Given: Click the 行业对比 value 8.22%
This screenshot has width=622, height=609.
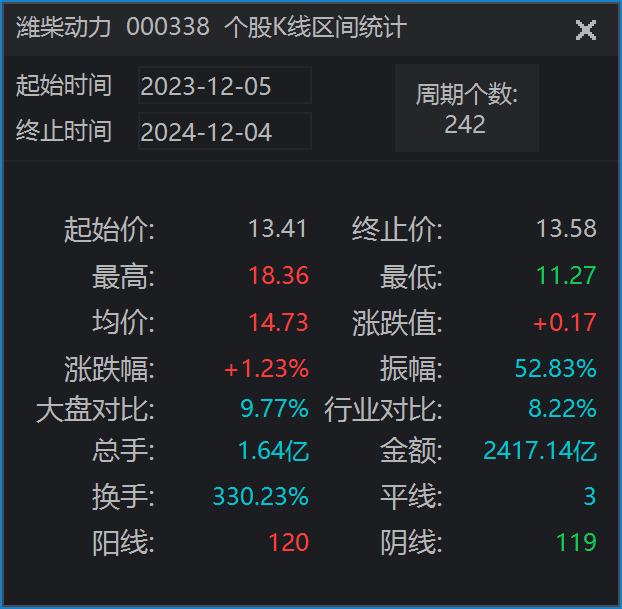Looking at the screenshot, I should point(562,408).
